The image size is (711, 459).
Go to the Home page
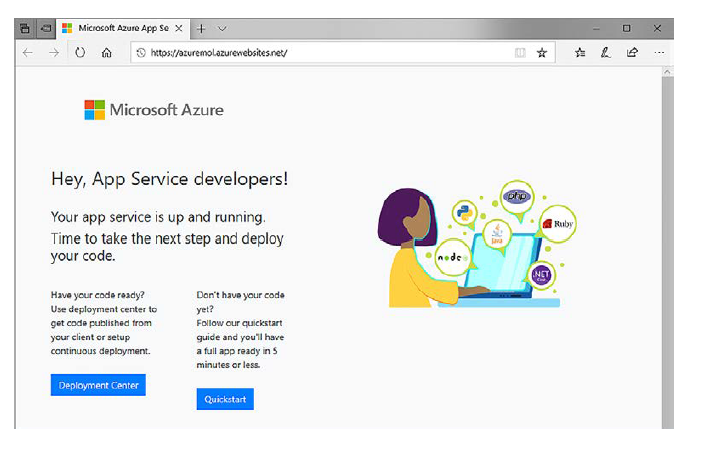click(x=107, y=53)
